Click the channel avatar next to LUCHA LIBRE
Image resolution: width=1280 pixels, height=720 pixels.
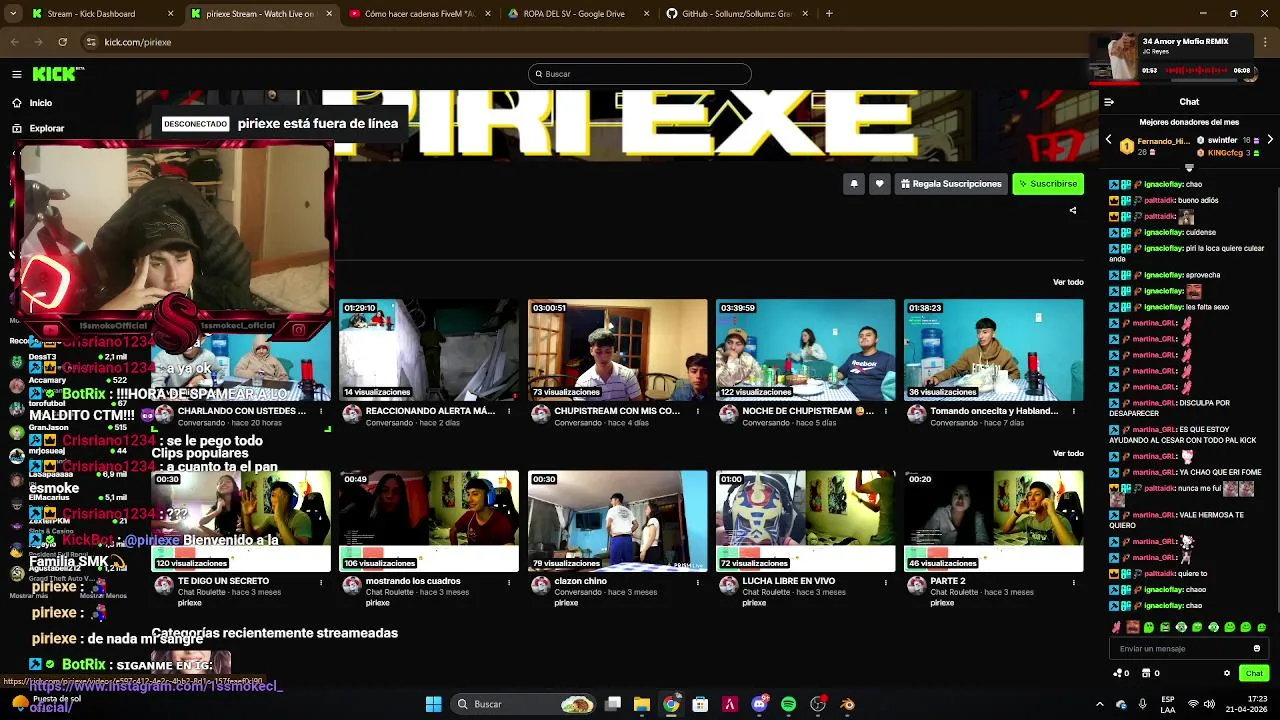[728, 586]
